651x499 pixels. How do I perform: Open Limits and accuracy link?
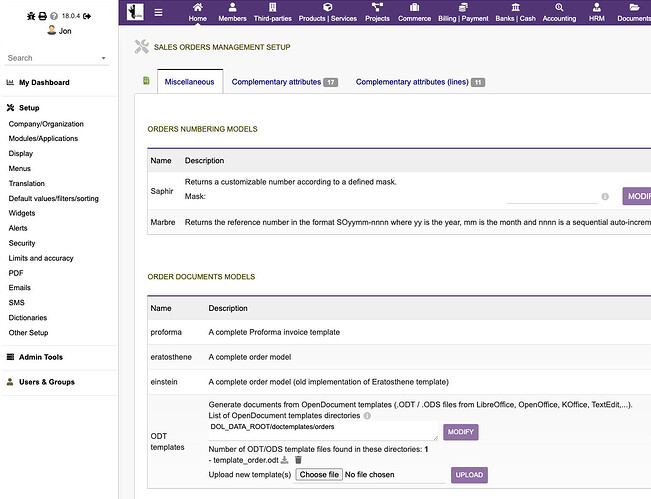pos(41,258)
